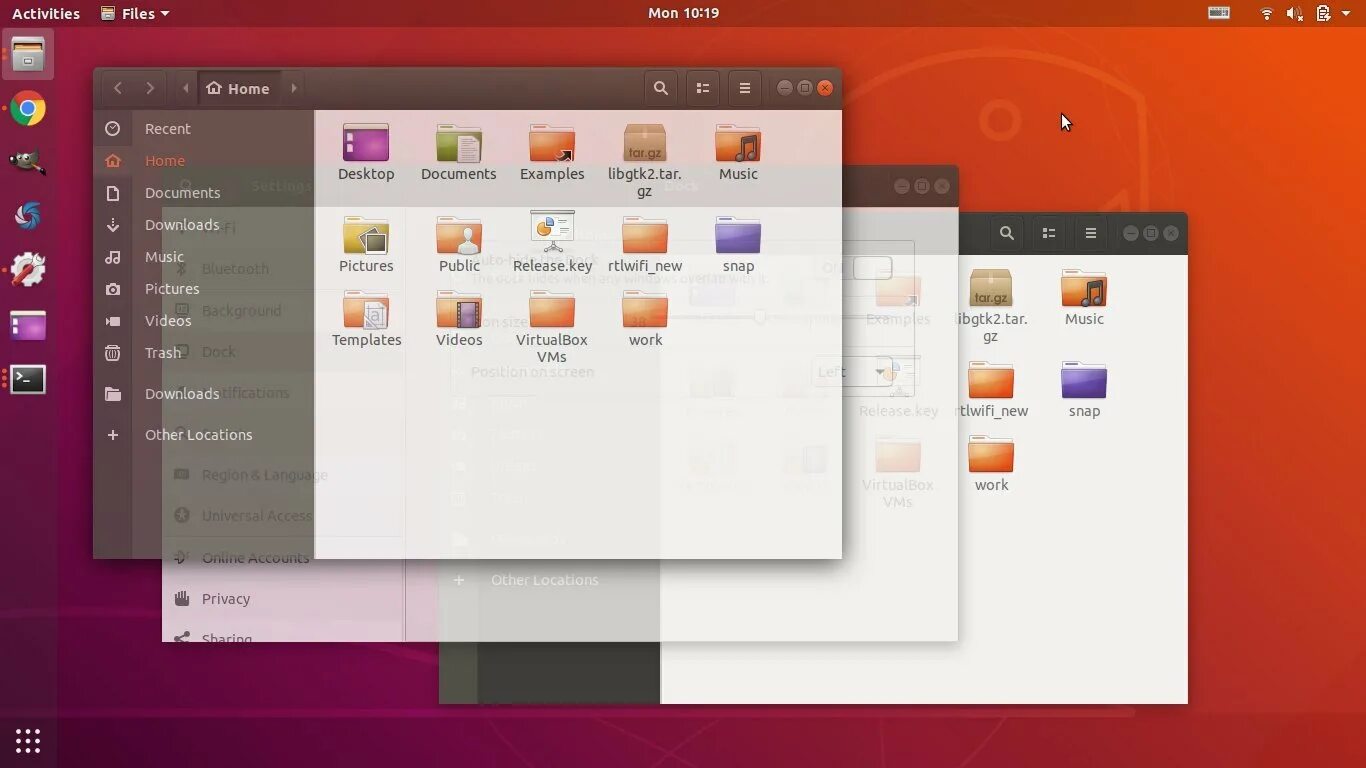1366x768 pixels.
Task: Open search in the front Files window
Action: (661, 88)
